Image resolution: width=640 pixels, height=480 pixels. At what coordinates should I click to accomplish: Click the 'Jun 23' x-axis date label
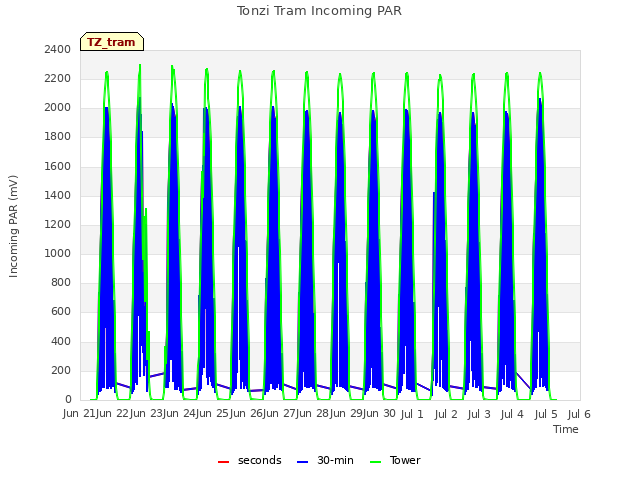(147, 414)
